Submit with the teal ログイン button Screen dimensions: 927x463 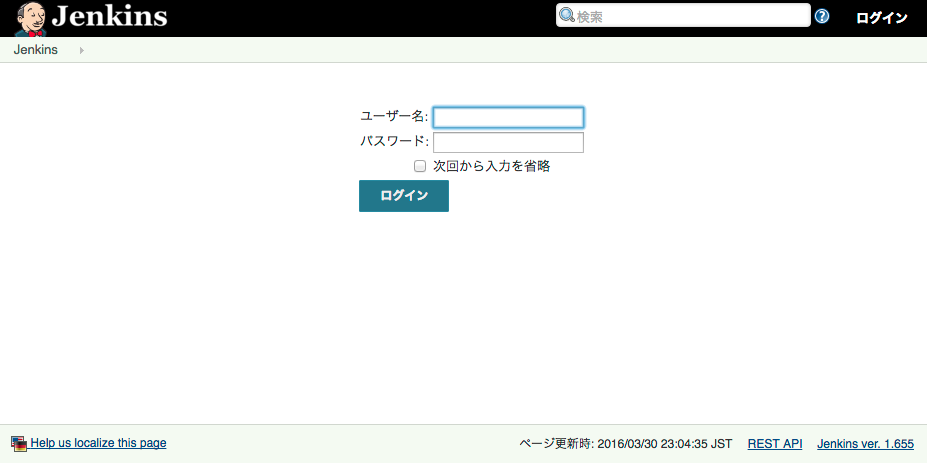click(404, 196)
